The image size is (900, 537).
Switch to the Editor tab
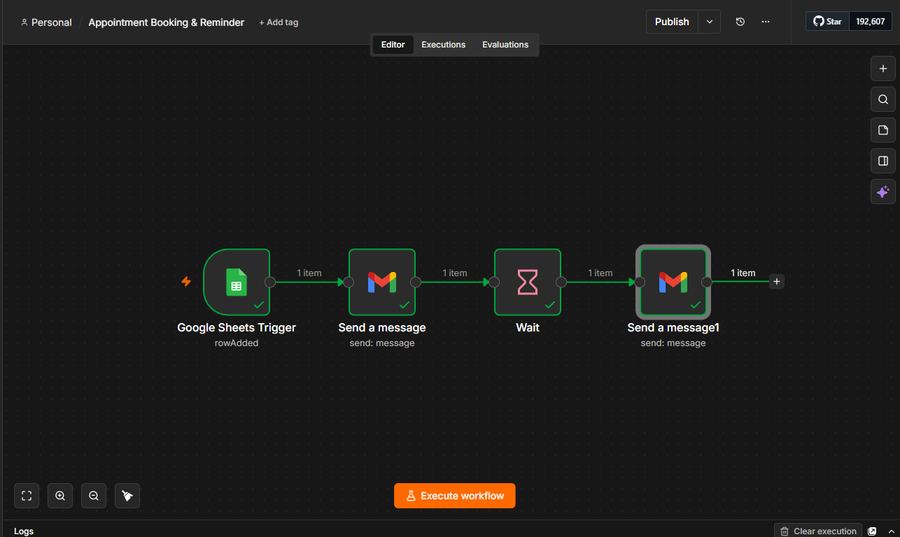click(x=393, y=45)
